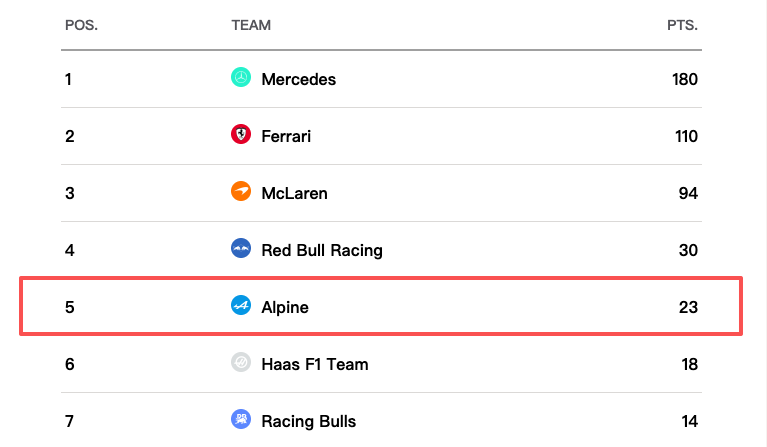Click the Mercedes team logo icon

click(241, 77)
